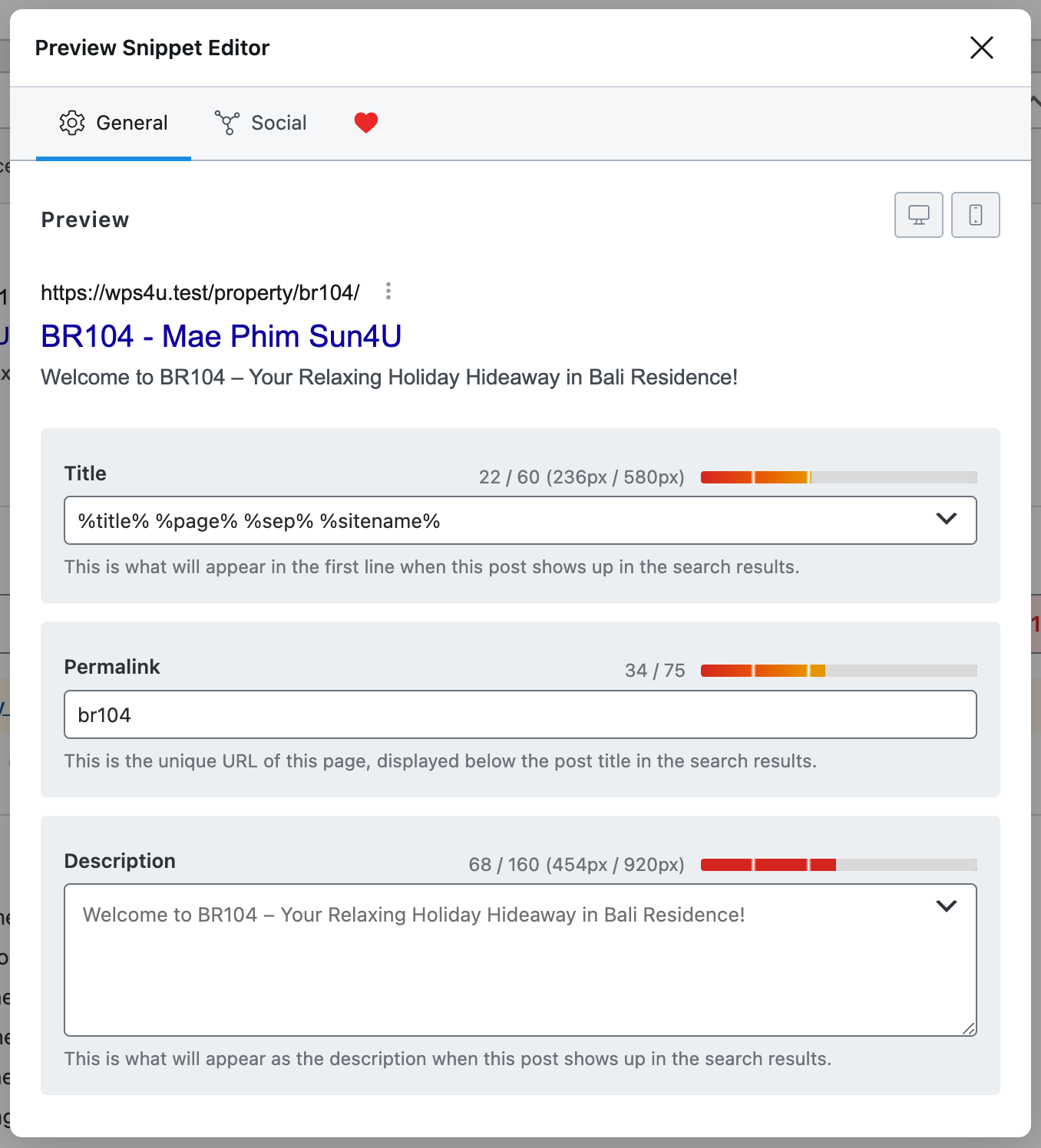Switch to mobile preview icon
Image resolution: width=1041 pixels, height=1148 pixels.
975,215
